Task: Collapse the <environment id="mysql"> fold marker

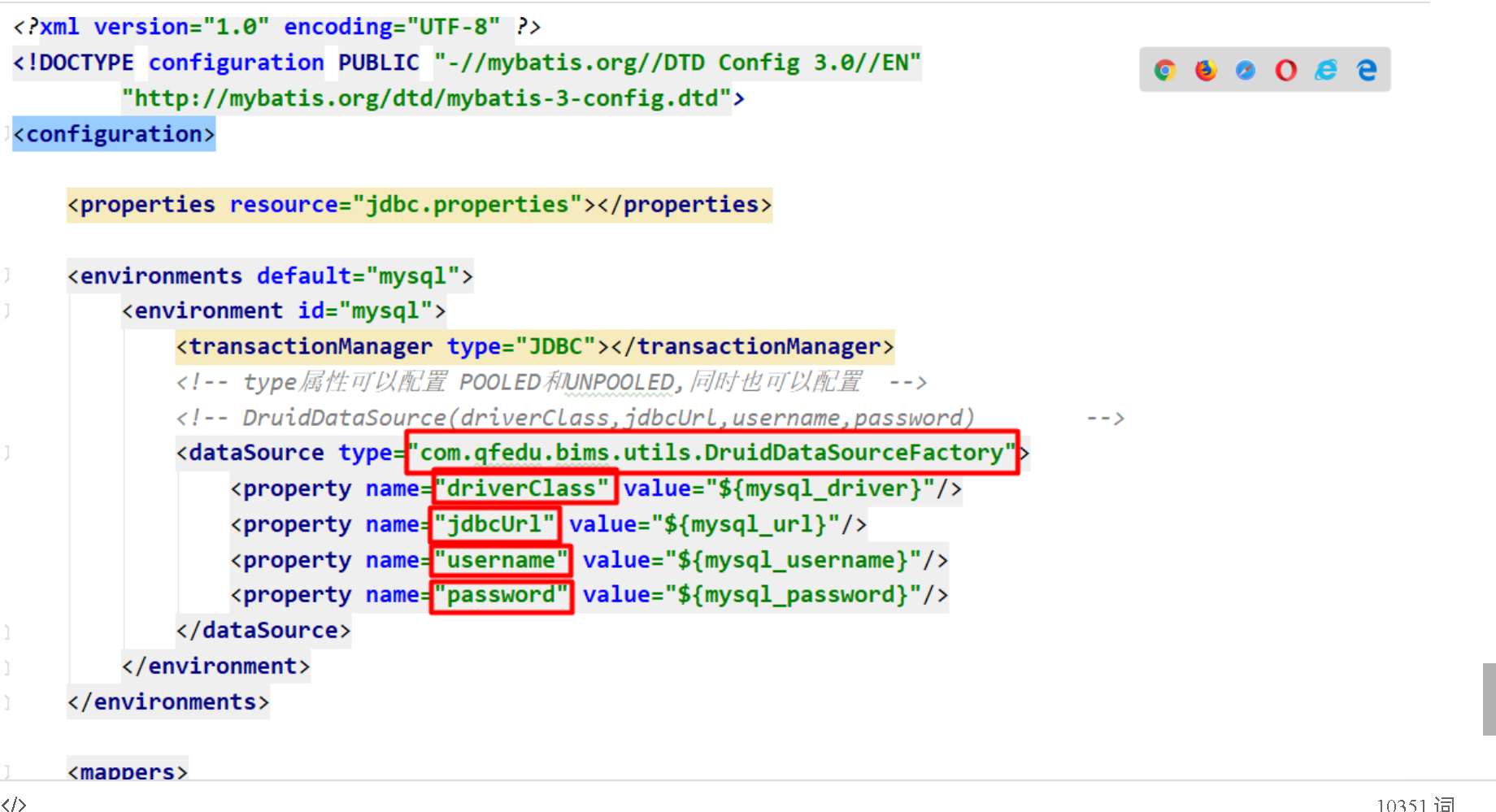Action: (7, 310)
